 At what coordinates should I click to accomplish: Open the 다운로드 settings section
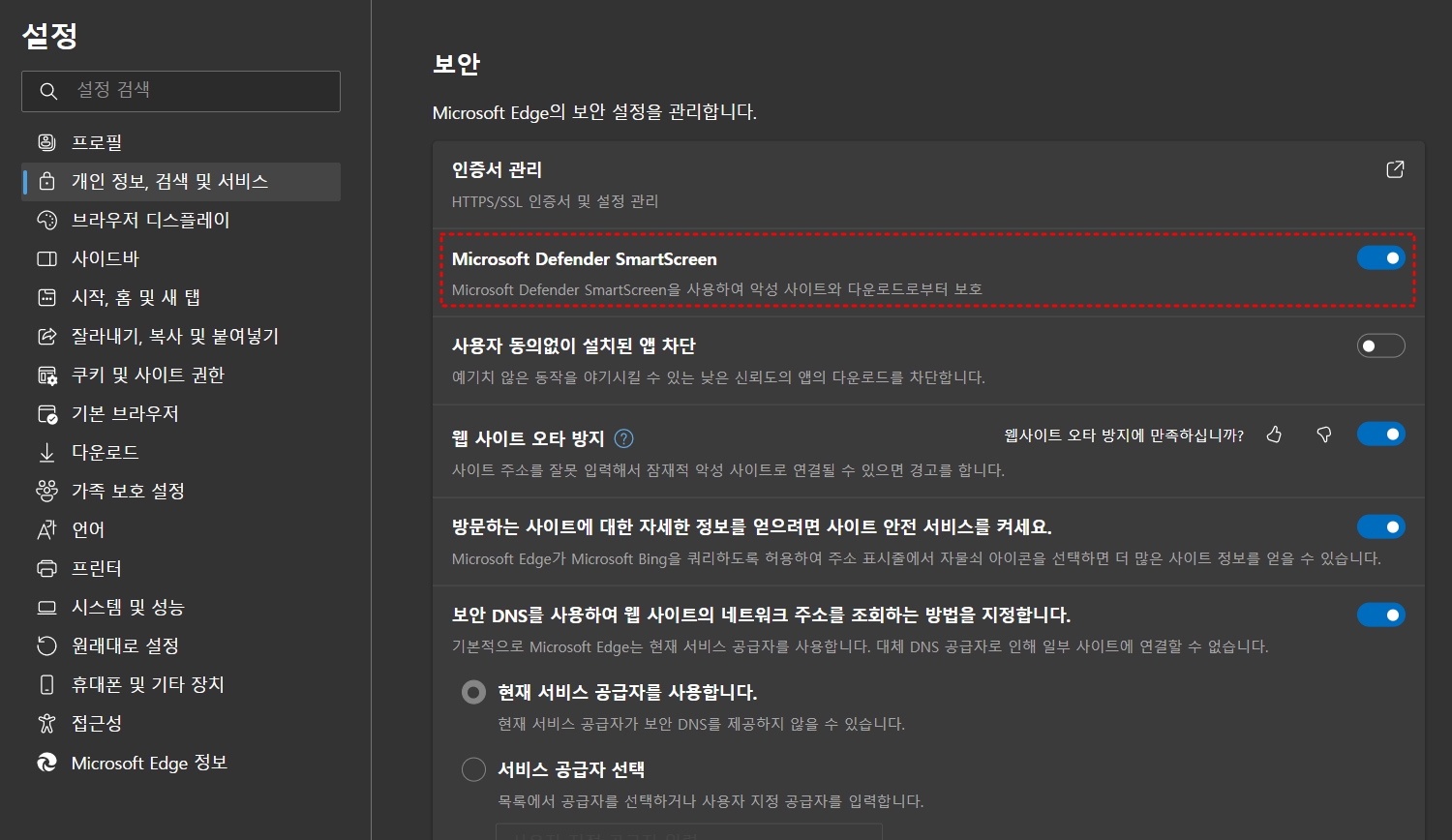[181, 452]
